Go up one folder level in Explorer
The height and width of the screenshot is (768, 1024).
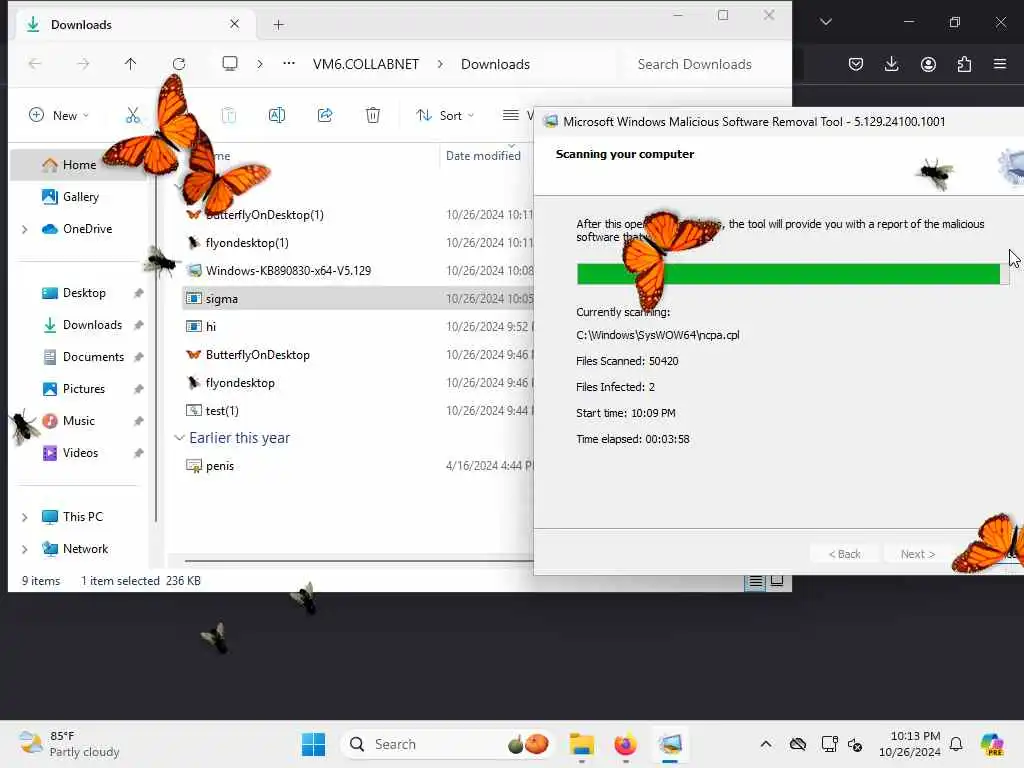tap(131, 63)
